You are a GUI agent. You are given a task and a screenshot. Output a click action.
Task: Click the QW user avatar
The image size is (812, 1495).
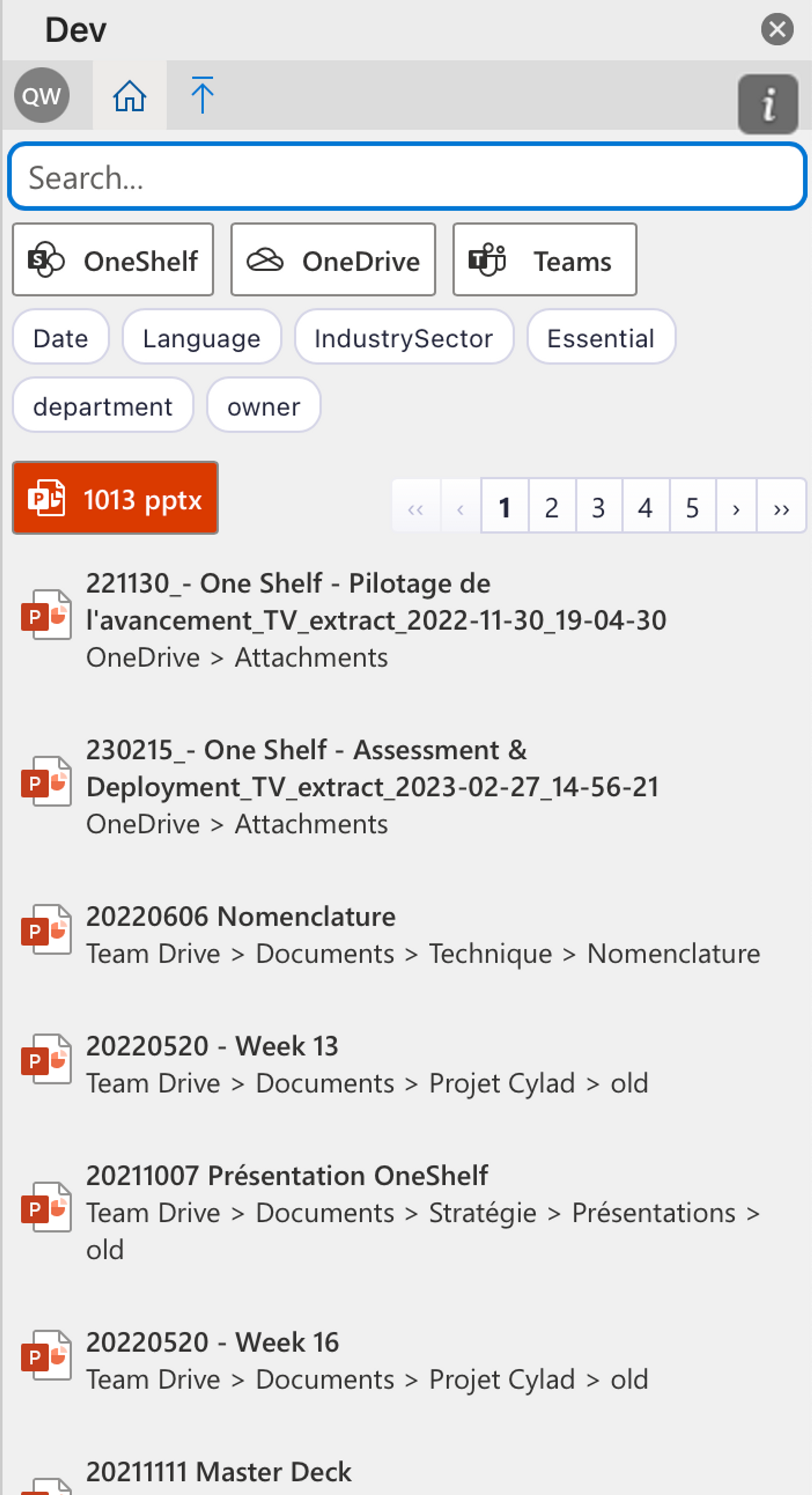[x=42, y=95]
